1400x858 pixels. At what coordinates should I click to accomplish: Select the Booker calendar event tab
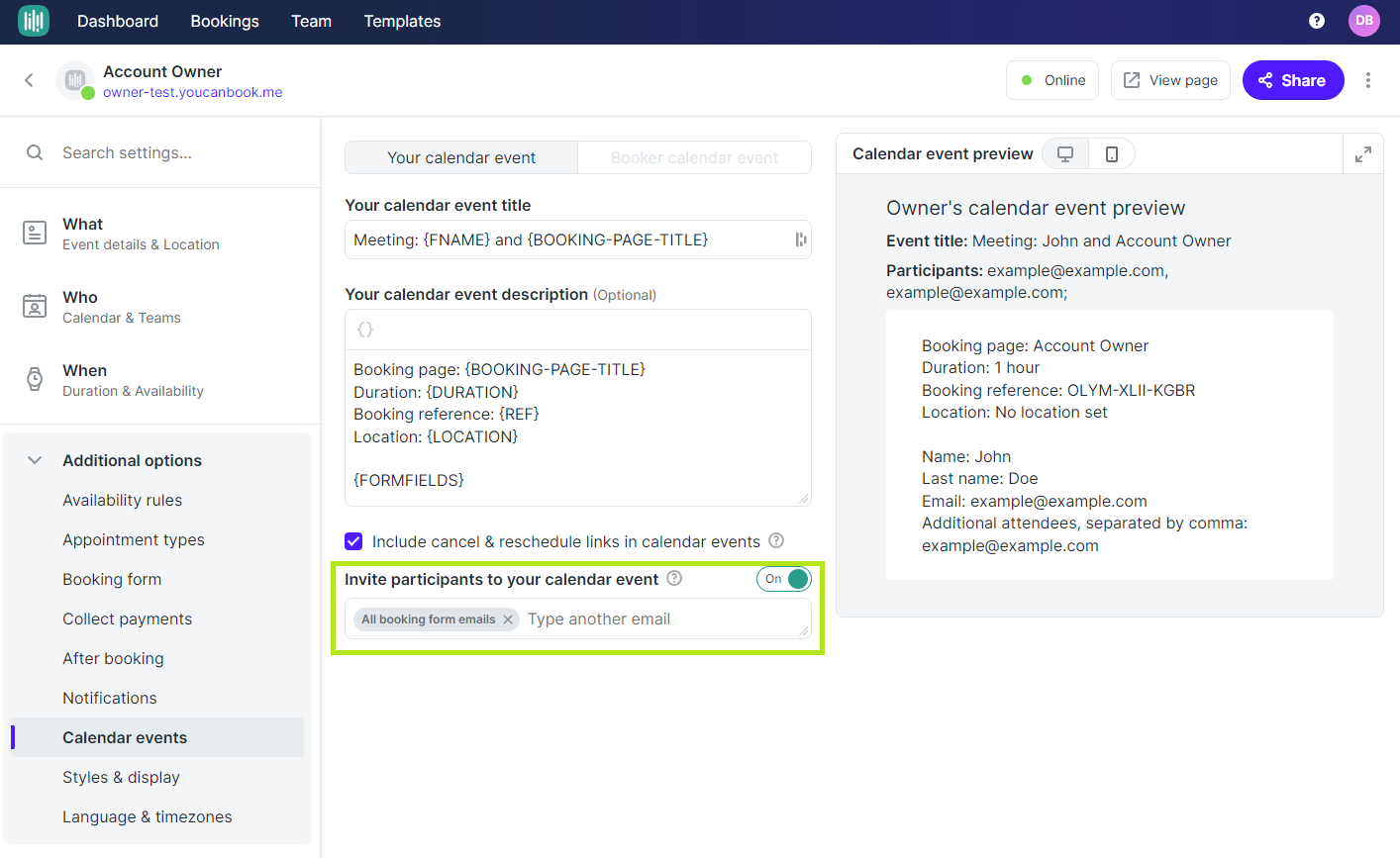tap(694, 157)
